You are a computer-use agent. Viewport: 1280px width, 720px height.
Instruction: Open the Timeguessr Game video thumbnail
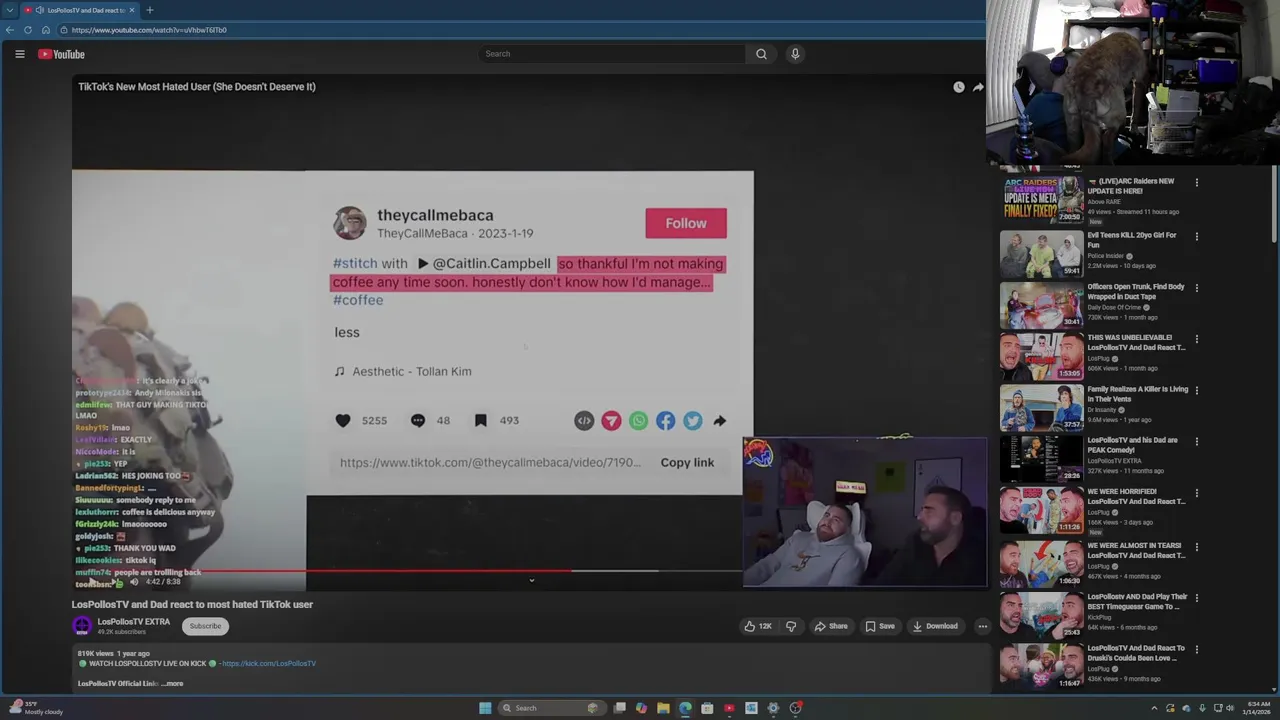(1042, 615)
